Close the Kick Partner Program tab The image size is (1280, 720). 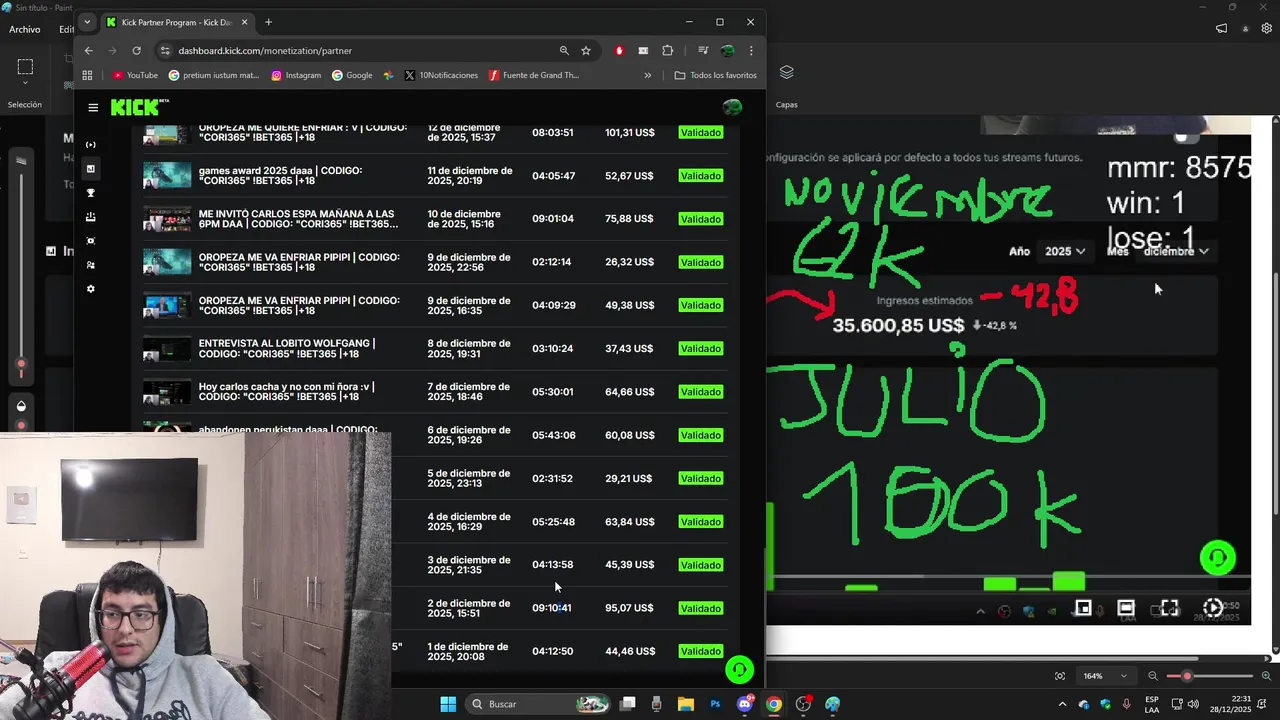click(x=243, y=22)
